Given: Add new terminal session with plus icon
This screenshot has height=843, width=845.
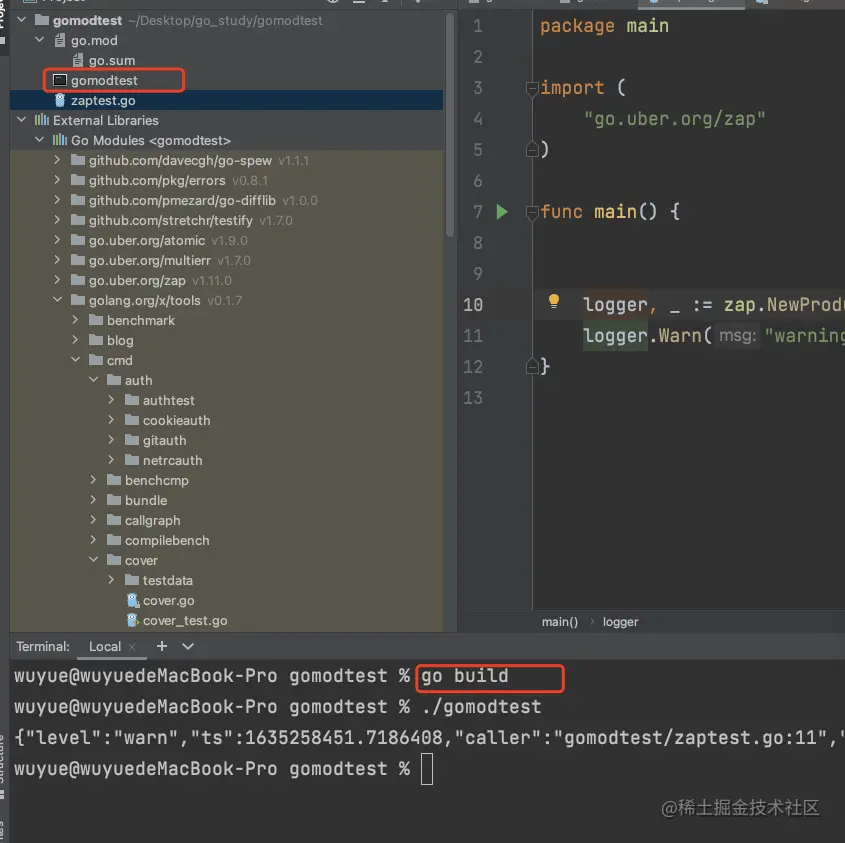Looking at the screenshot, I should tap(162, 646).
